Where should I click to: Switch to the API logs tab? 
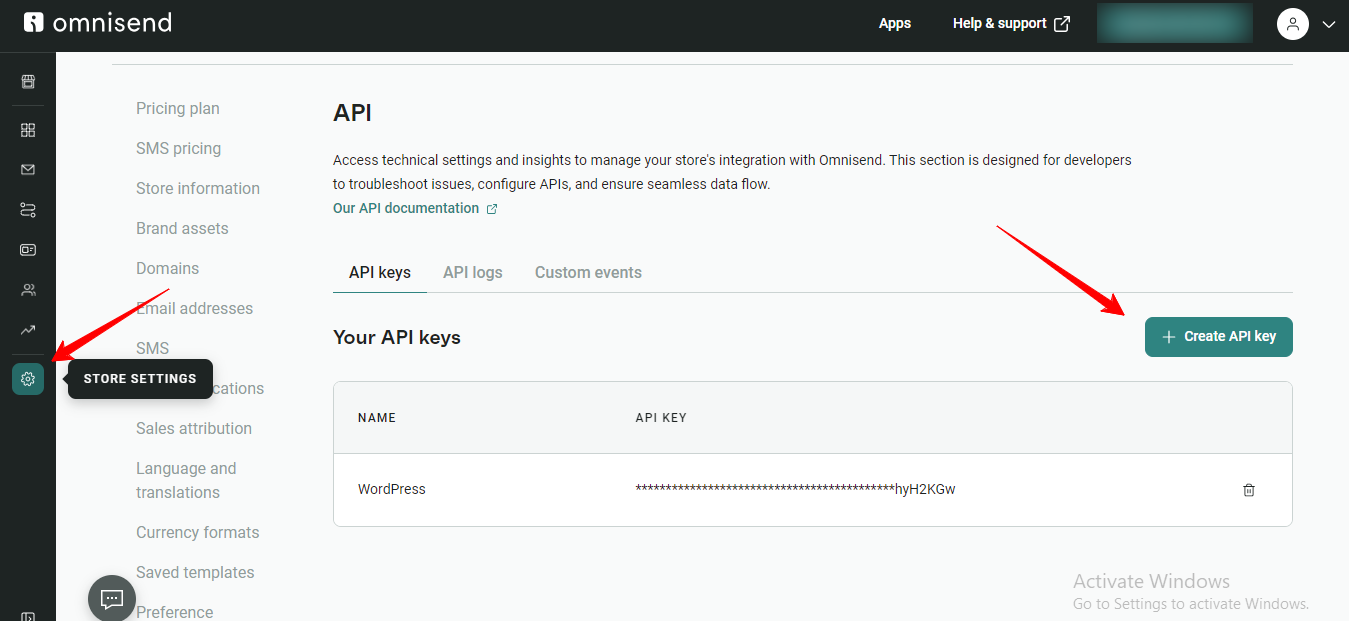pyautogui.click(x=472, y=272)
